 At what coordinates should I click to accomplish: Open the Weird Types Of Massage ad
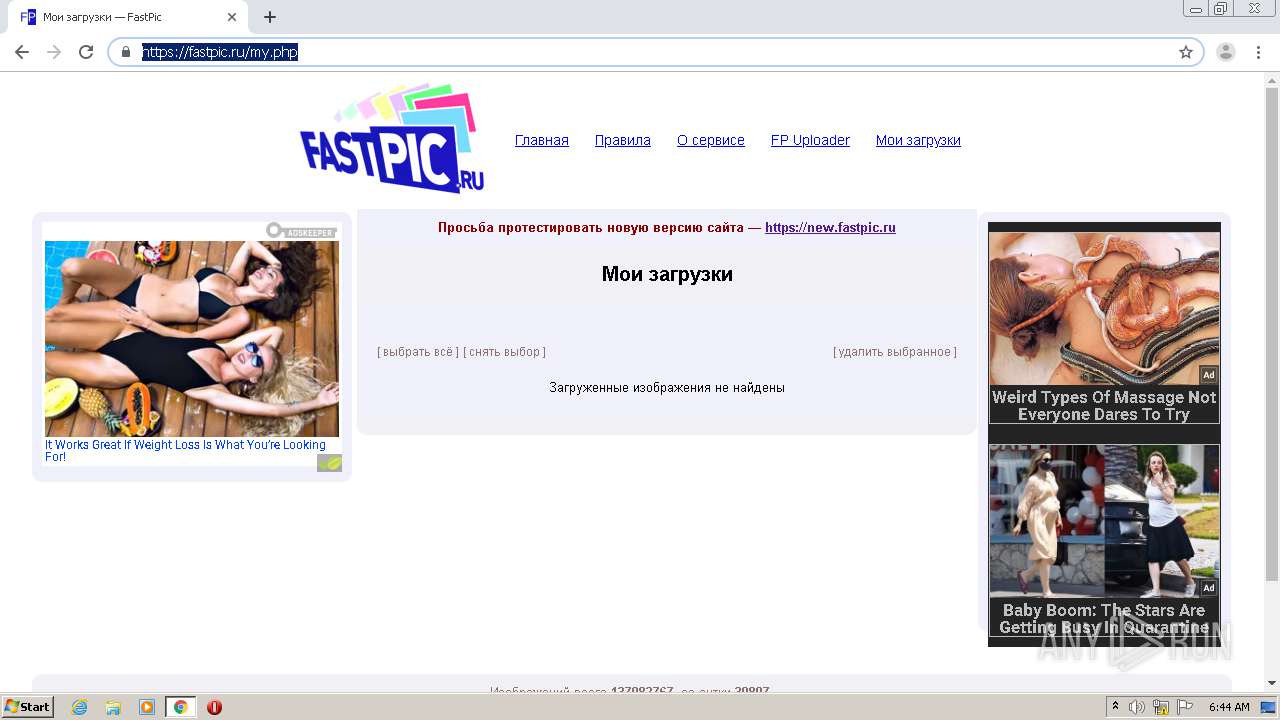click(1104, 328)
